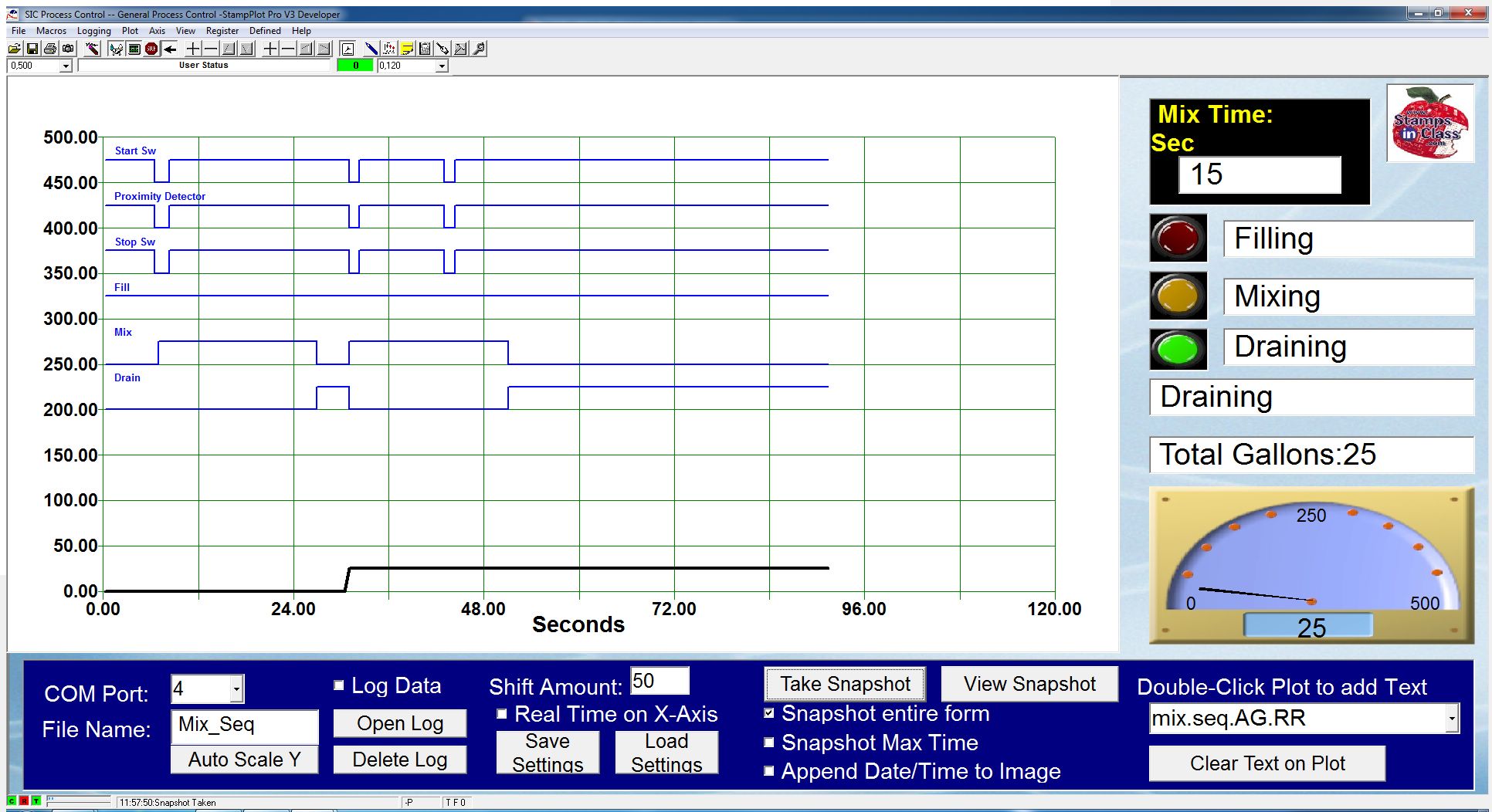Click the amber Mixing indicator light

click(x=1178, y=296)
